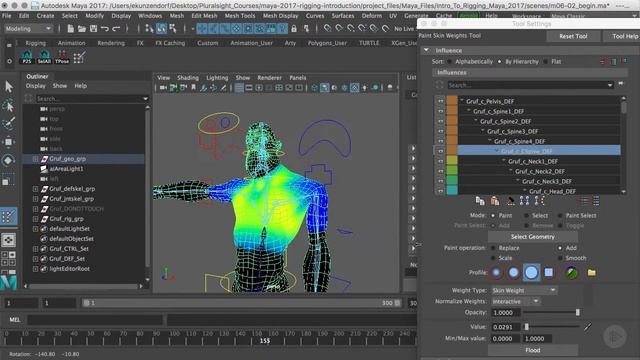640x360 pixels.
Task: Select Flat sort radio button
Action: point(546,62)
